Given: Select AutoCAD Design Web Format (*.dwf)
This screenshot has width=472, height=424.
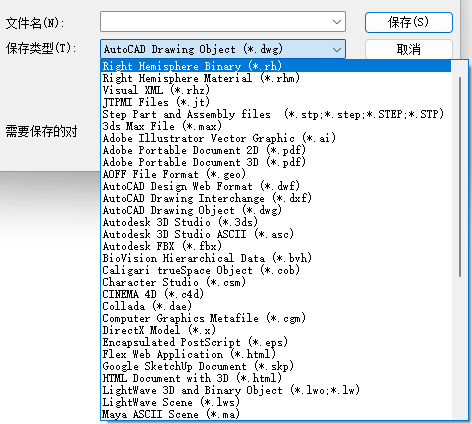Looking at the screenshot, I should click(277, 186).
